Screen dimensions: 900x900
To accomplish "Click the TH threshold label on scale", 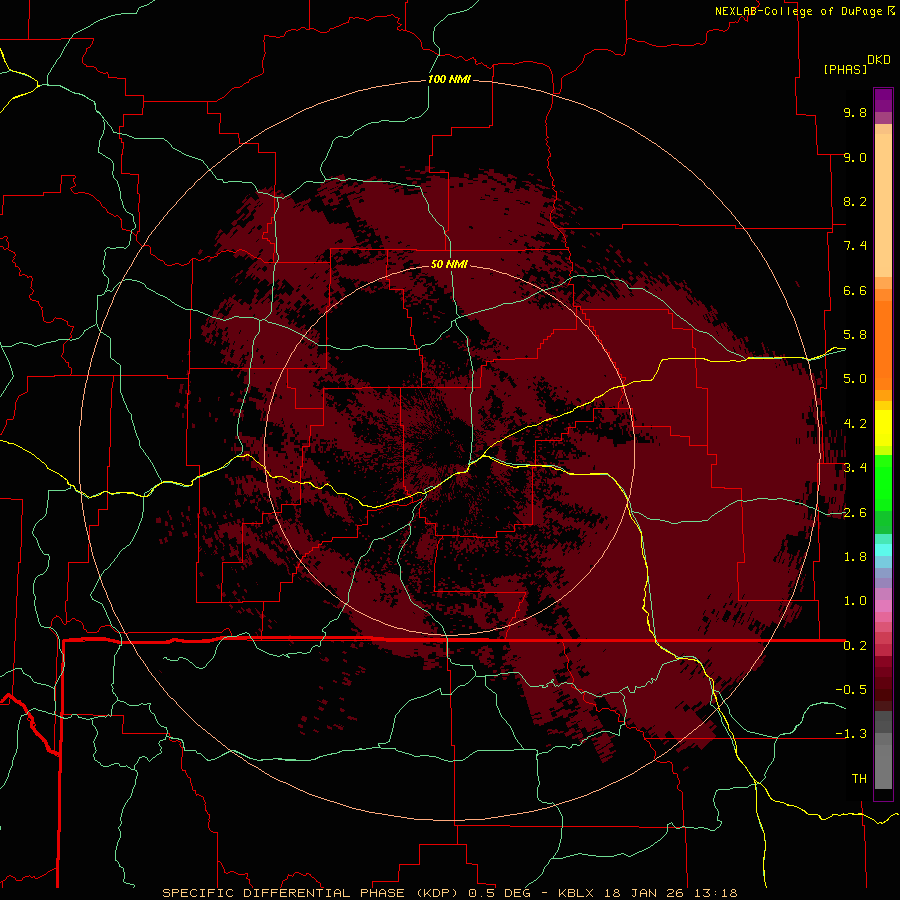I will tap(859, 779).
